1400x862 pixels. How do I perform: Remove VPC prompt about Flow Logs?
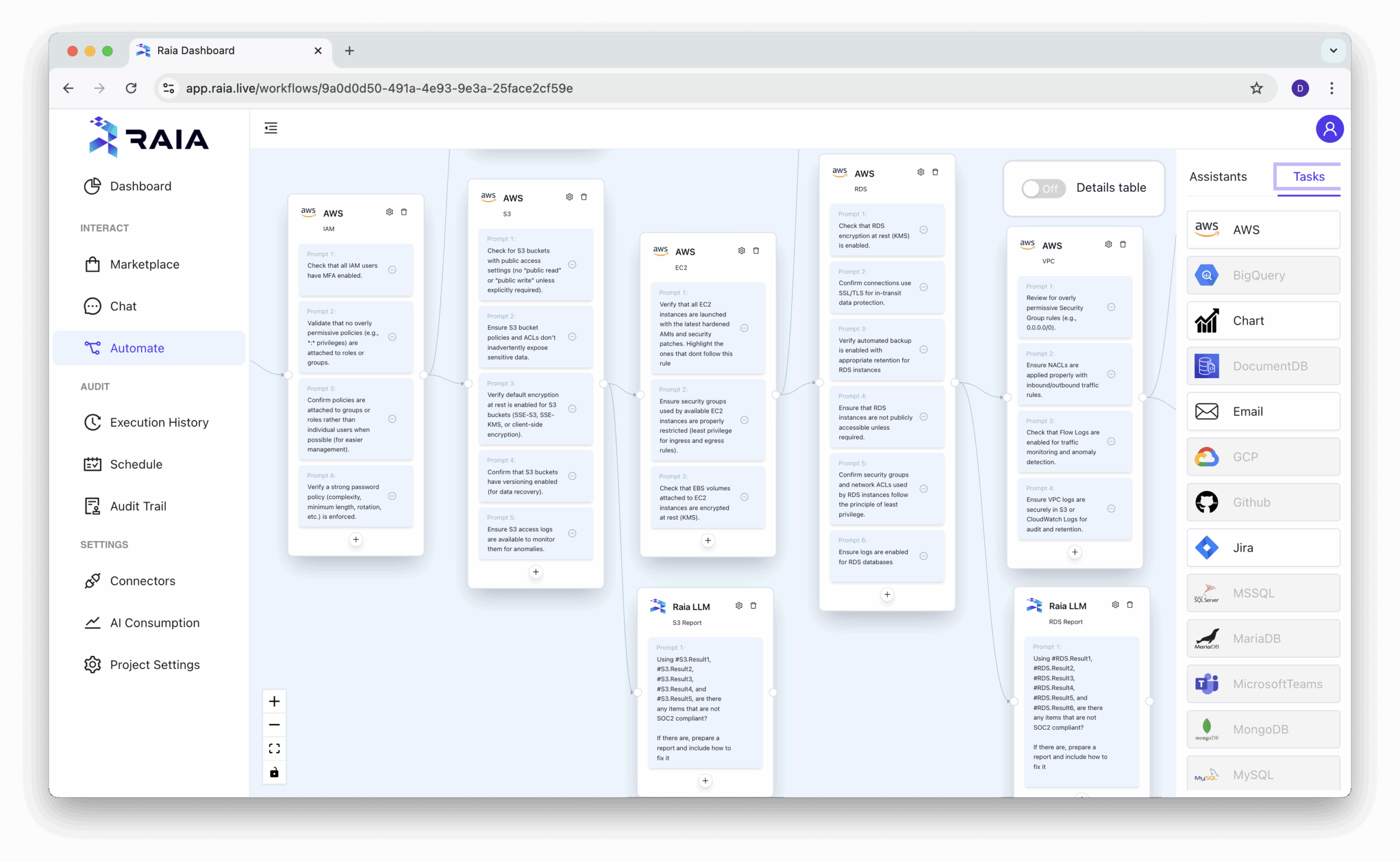pos(1111,442)
